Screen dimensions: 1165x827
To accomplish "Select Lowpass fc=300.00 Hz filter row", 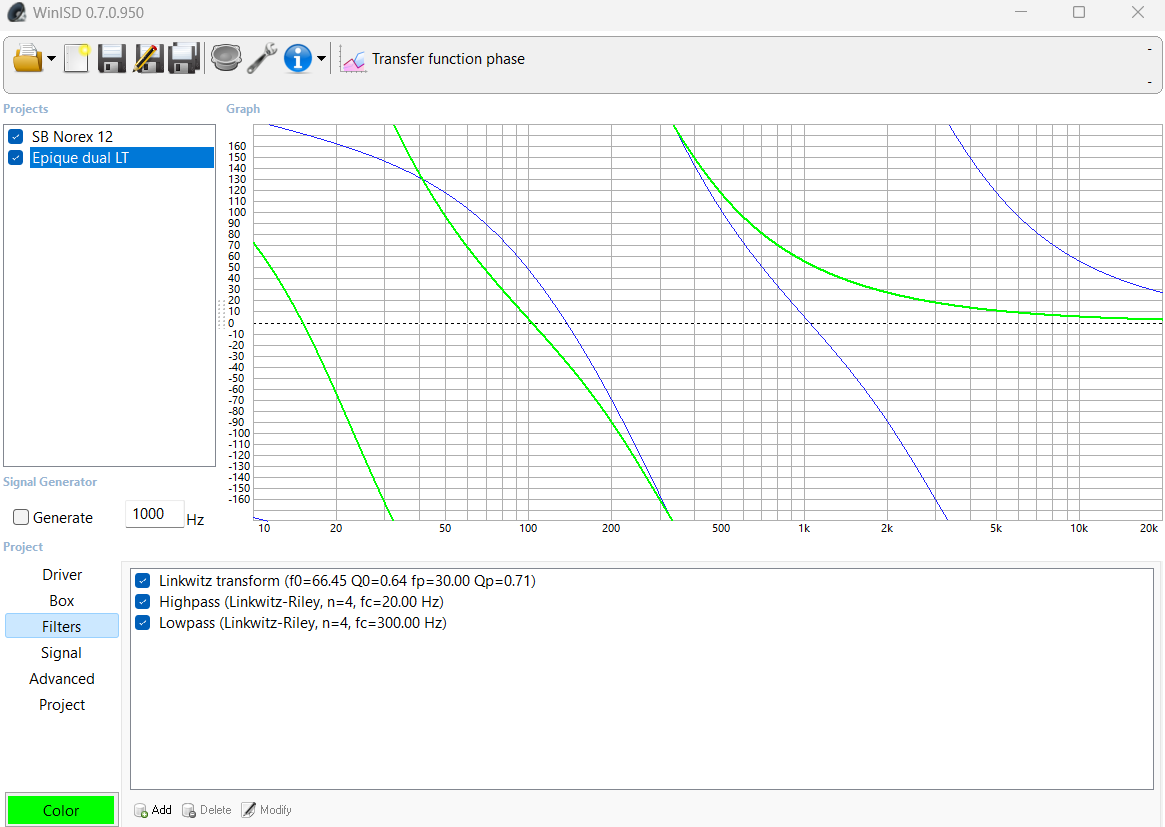I will tap(302, 623).
